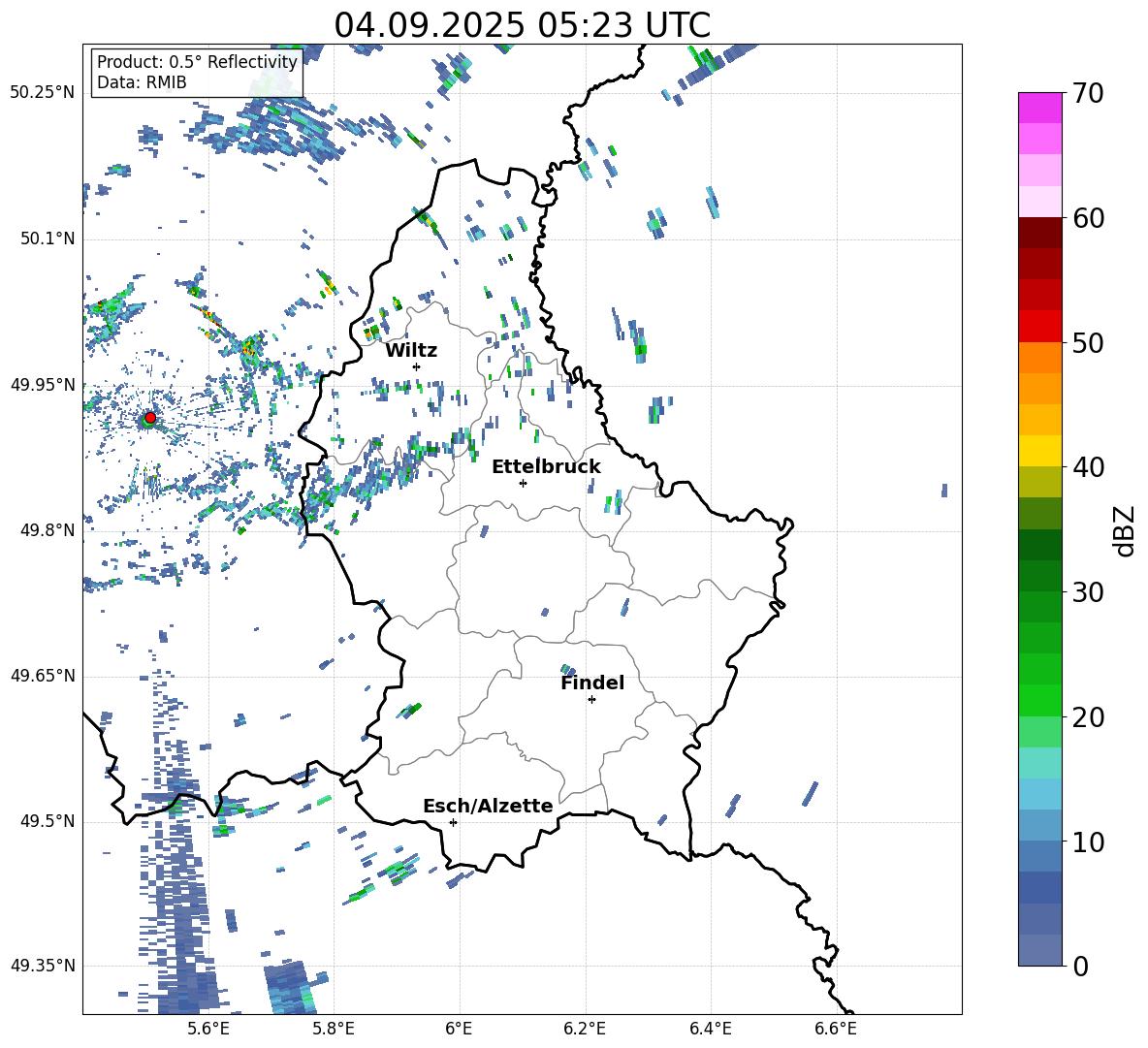Click the bright green colorbar segment at 20
This screenshot has height=1048, width=1148.
(x=1040, y=700)
